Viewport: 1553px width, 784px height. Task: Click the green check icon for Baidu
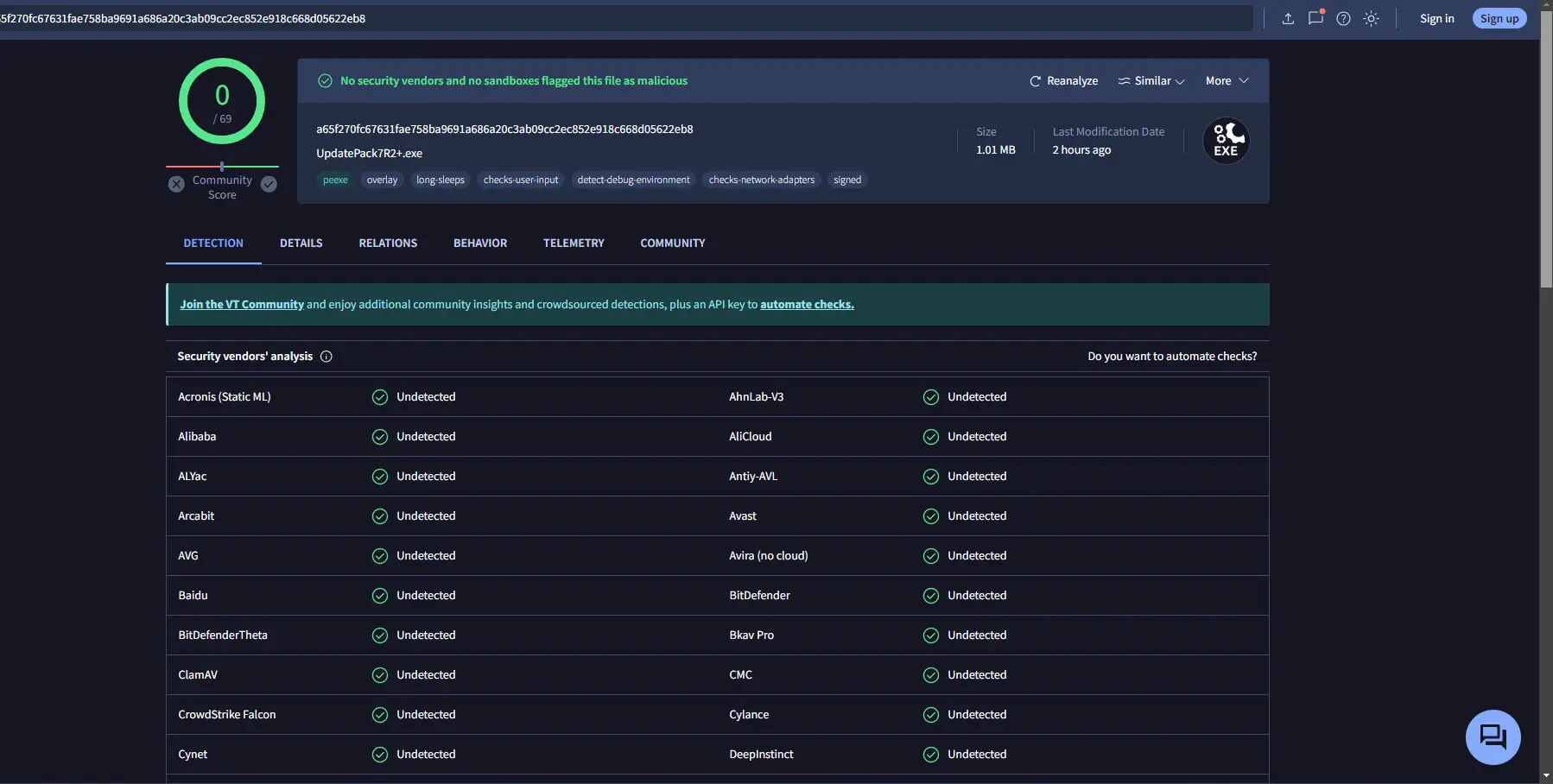pos(379,596)
